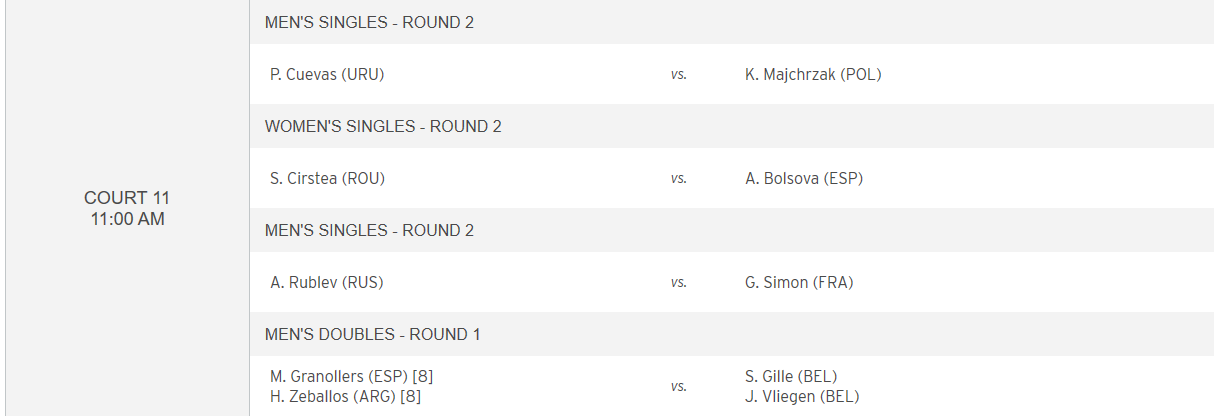
Task: Click the vs. in the Men's Doubles match
Action: click(679, 386)
